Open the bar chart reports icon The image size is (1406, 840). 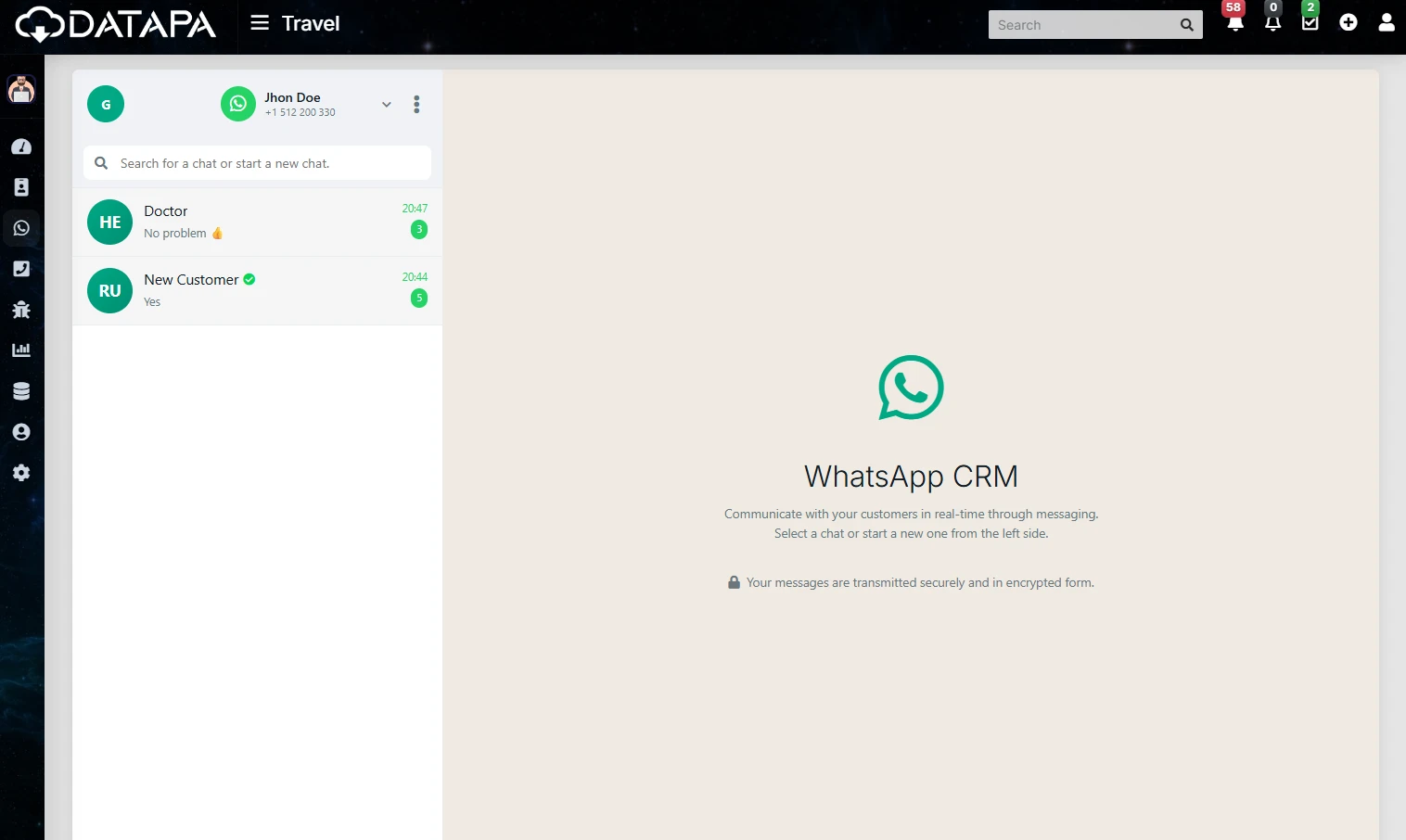(x=21, y=350)
